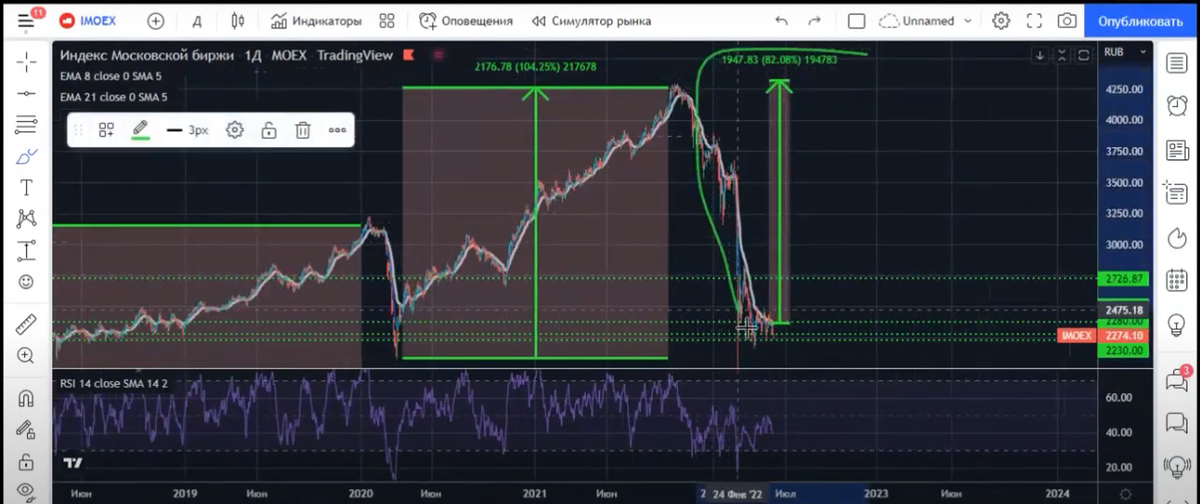This screenshot has height=504, width=1200.
Task: Enter fullscreen mode
Action: pos(1034,21)
